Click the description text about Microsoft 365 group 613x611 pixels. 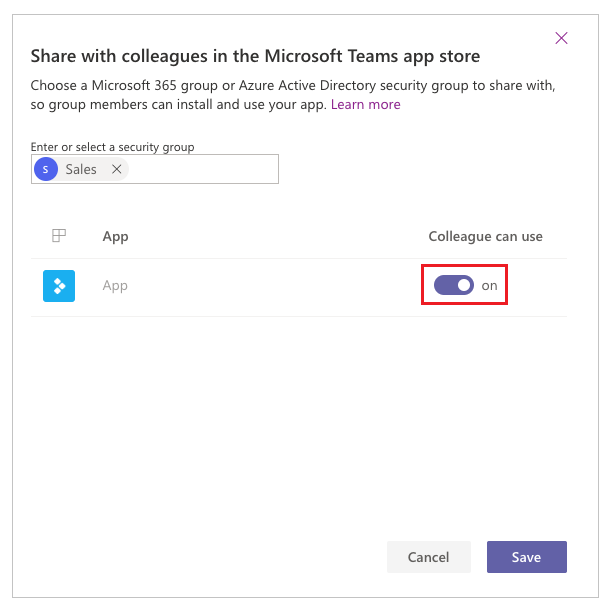[293, 95]
